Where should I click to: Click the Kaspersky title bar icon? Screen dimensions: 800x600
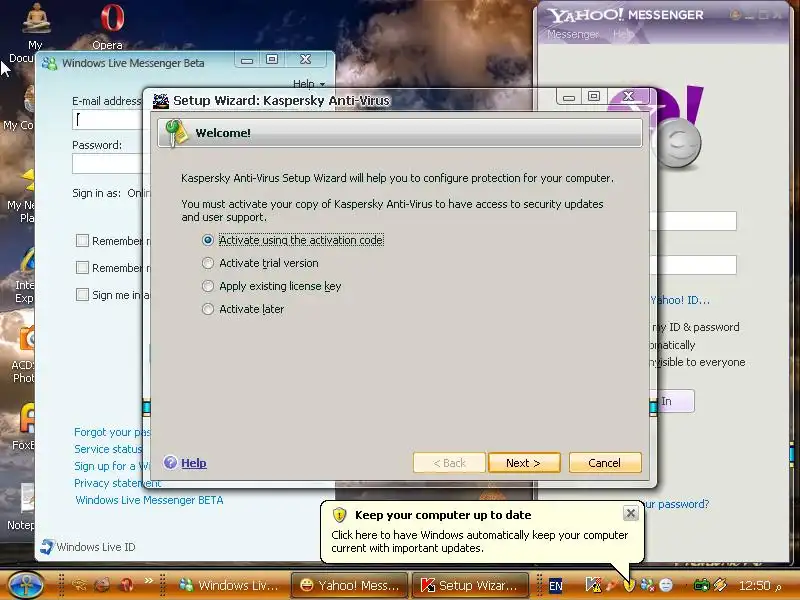pyautogui.click(x=161, y=101)
